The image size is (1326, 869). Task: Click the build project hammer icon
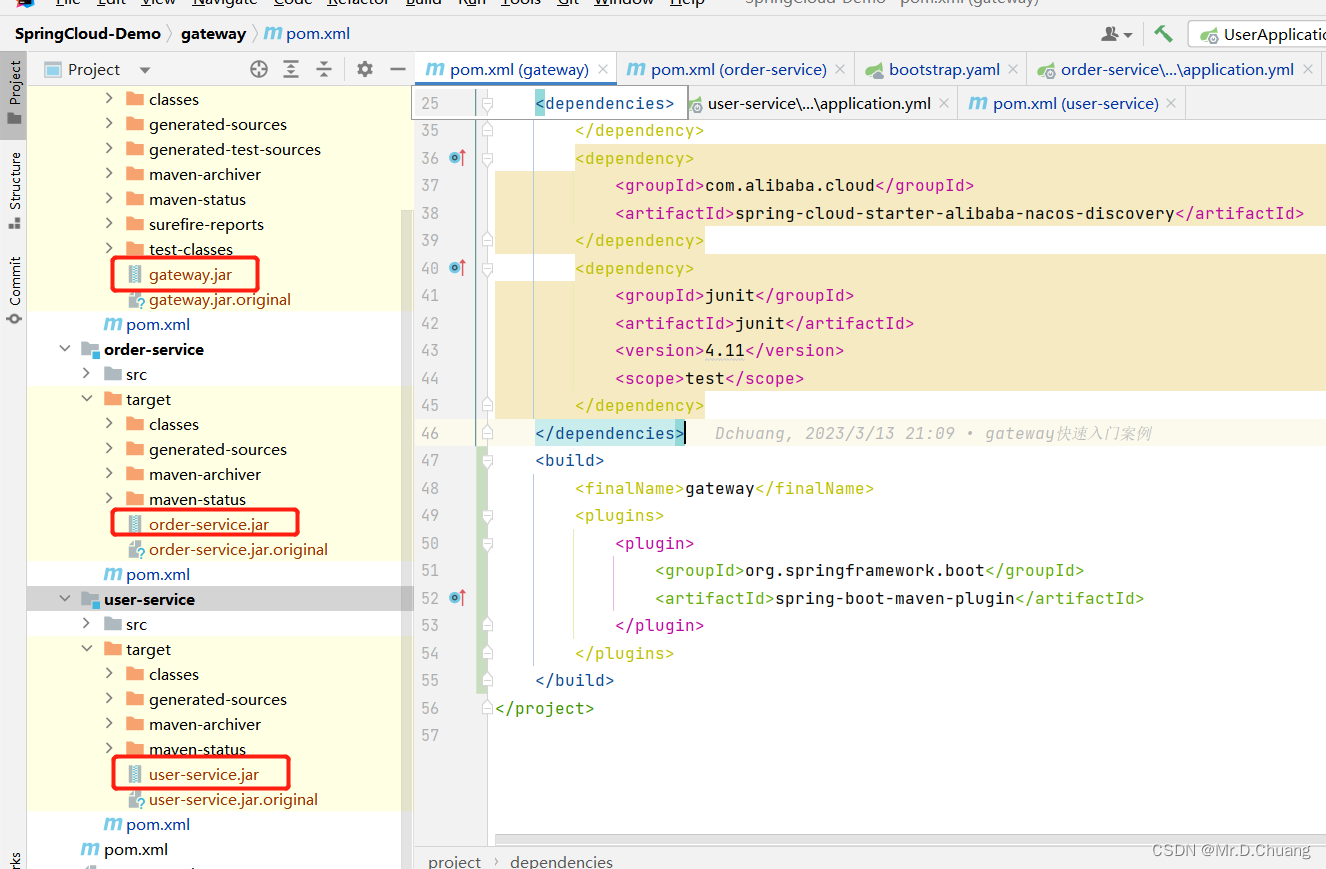point(1163,33)
